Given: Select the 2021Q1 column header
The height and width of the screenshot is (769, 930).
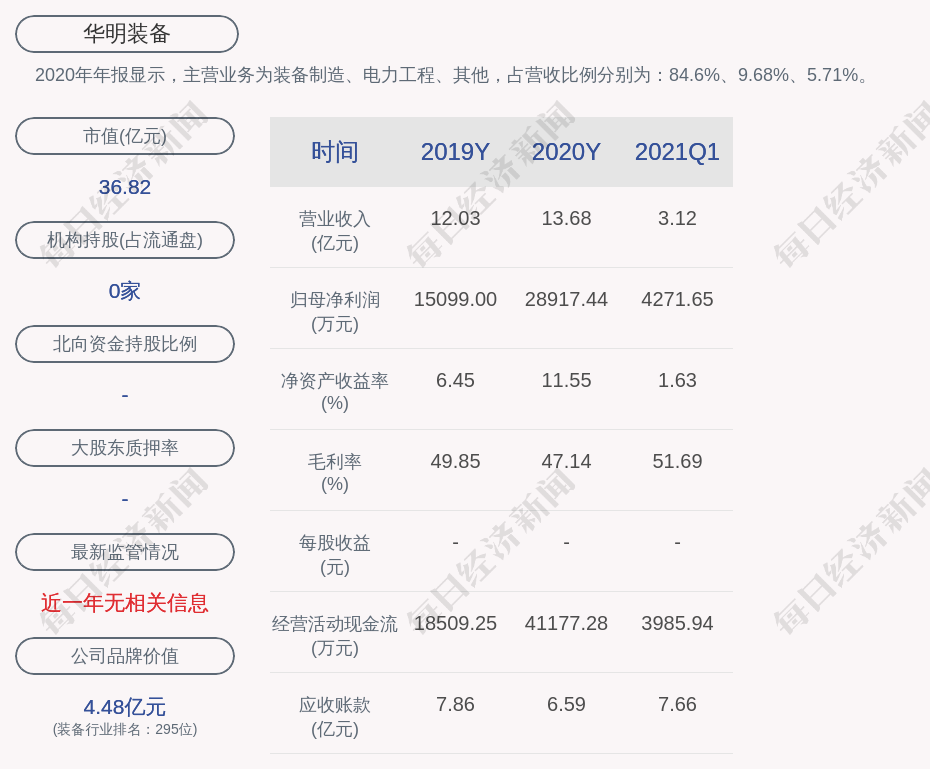Looking at the screenshot, I should click(x=677, y=152).
